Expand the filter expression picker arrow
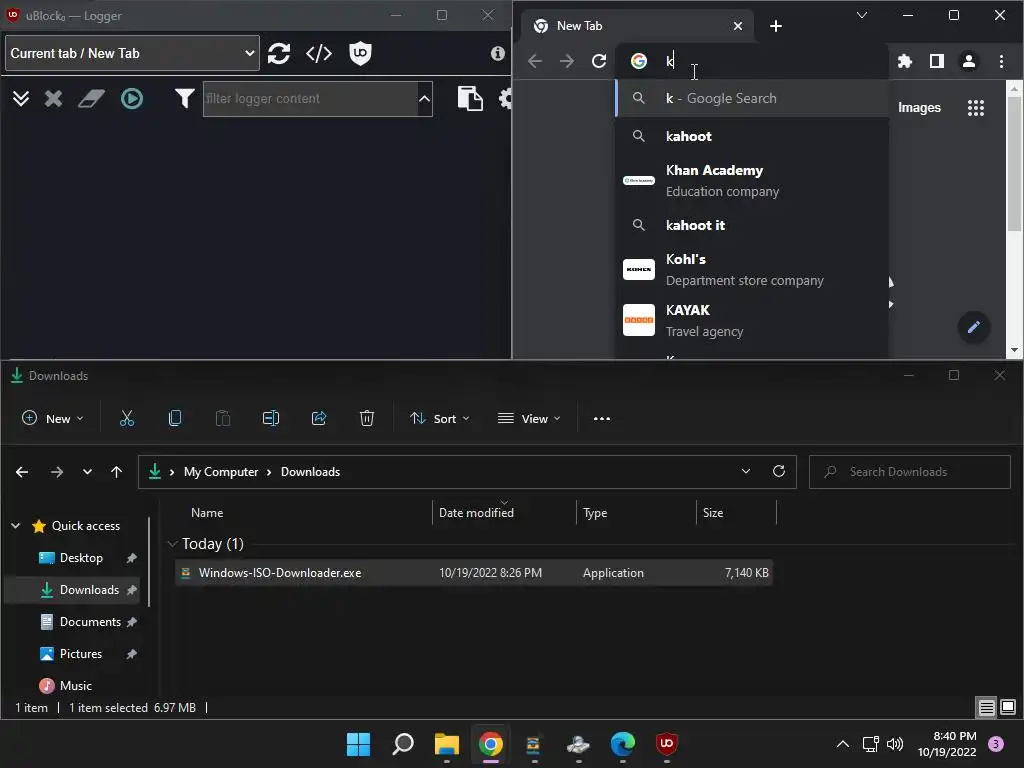Viewport: 1024px width, 768px height. point(424,99)
